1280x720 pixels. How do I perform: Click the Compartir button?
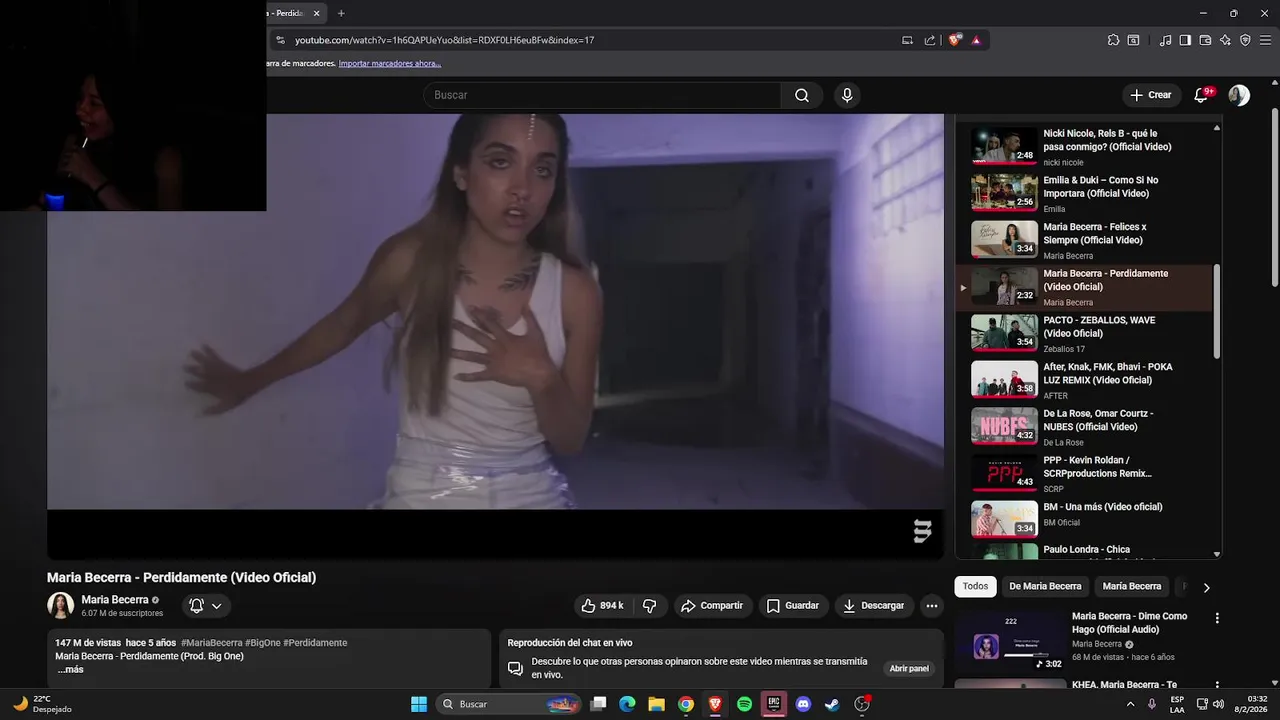click(x=711, y=605)
